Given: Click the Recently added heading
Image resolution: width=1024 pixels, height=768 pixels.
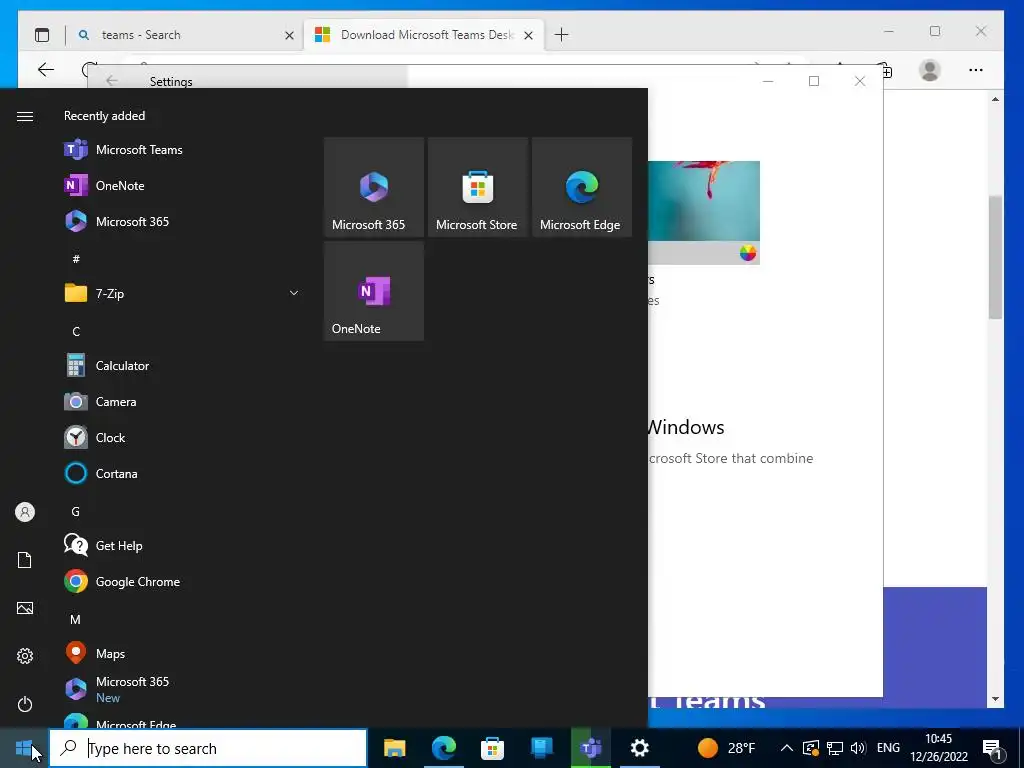Looking at the screenshot, I should pos(104,116).
